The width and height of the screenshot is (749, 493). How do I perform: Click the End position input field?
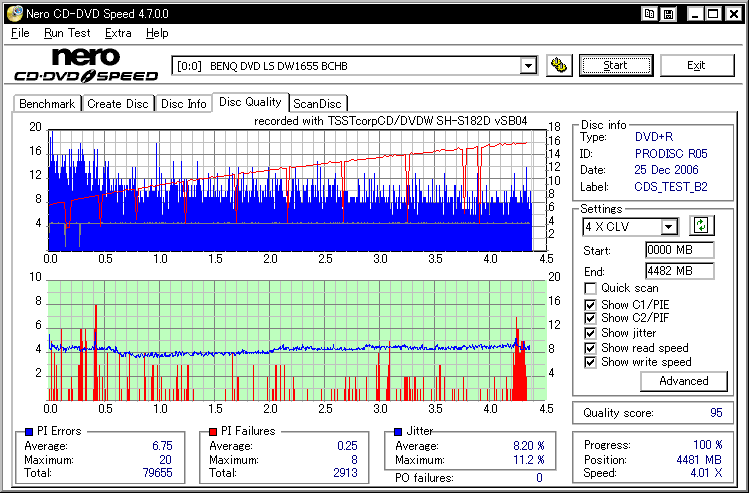(x=679, y=270)
